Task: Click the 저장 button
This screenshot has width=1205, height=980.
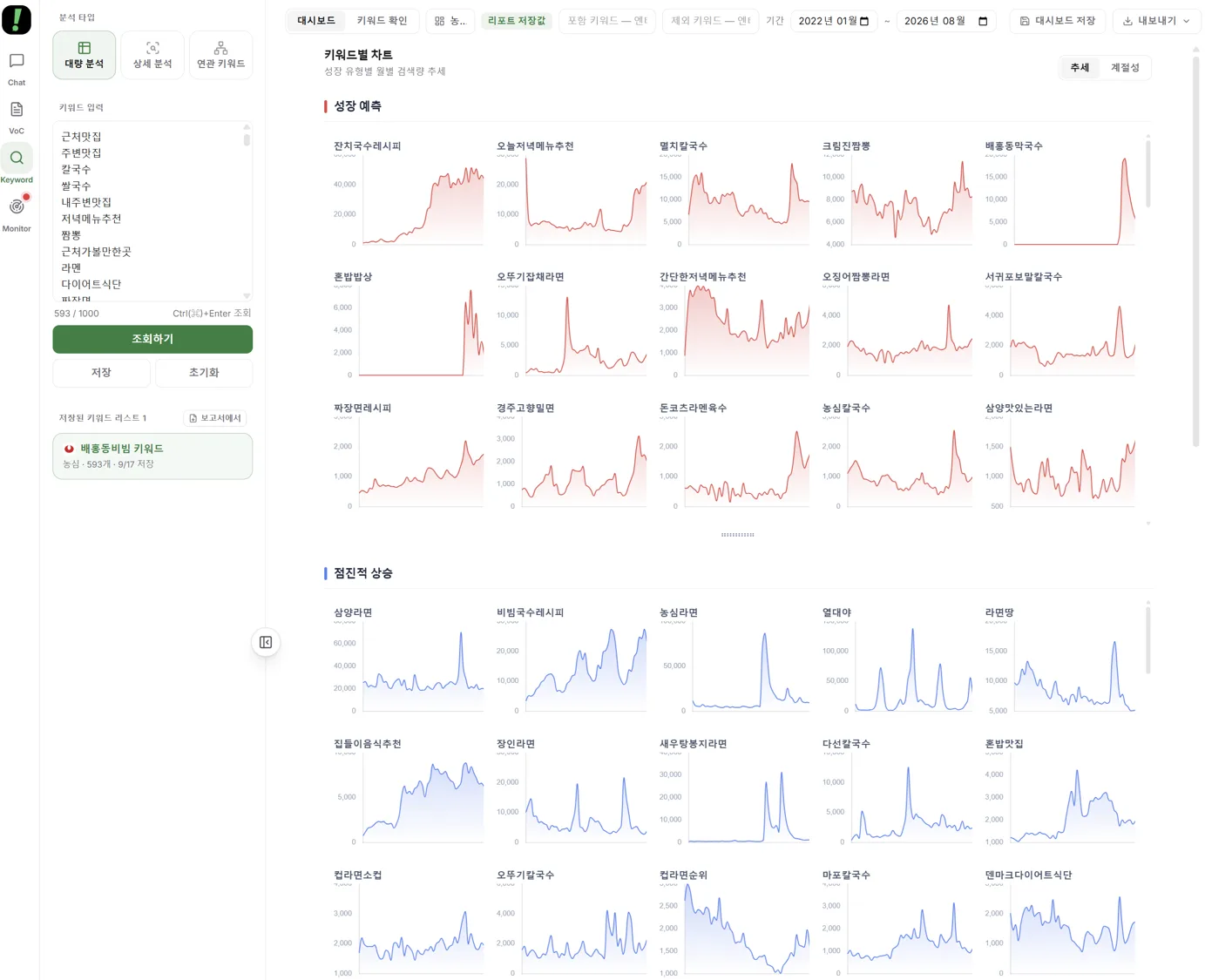Action: click(x=101, y=373)
